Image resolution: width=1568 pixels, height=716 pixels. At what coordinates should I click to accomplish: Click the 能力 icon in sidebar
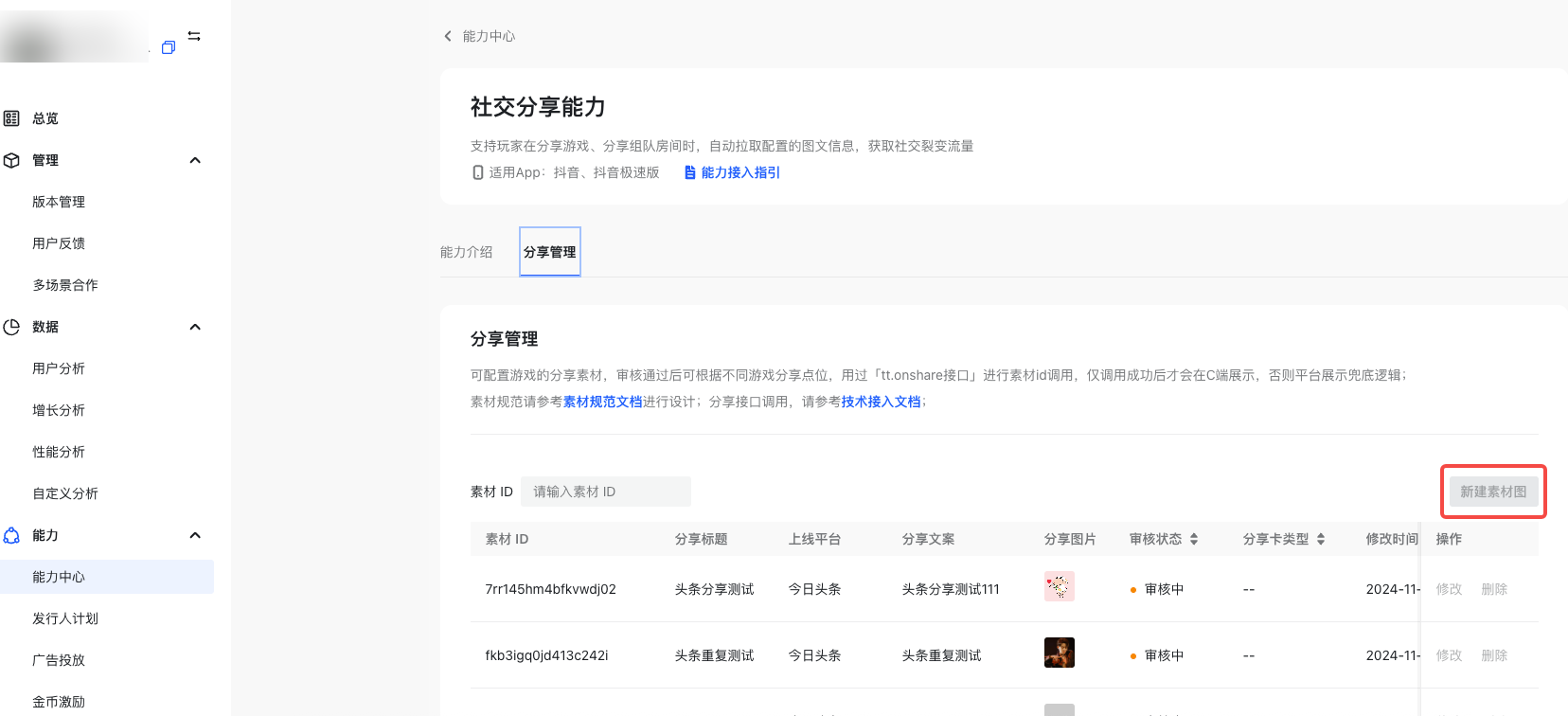click(11, 535)
